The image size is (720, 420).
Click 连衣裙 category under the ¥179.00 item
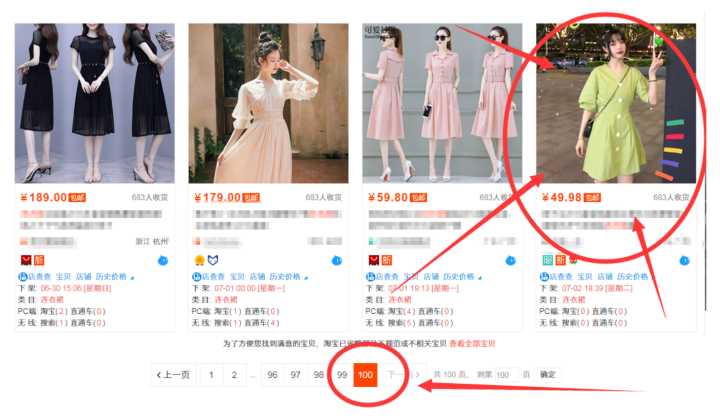[x=226, y=300]
